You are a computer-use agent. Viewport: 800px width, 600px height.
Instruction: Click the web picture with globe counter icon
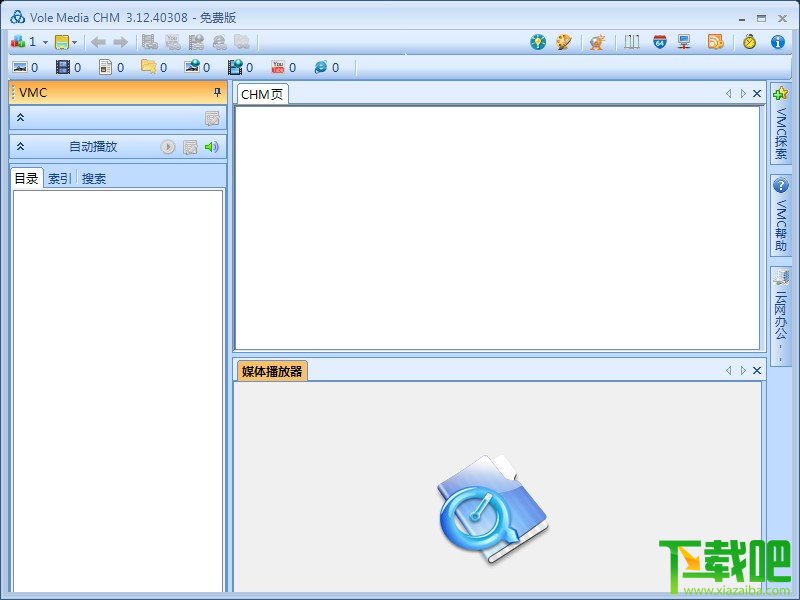click(192, 67)
